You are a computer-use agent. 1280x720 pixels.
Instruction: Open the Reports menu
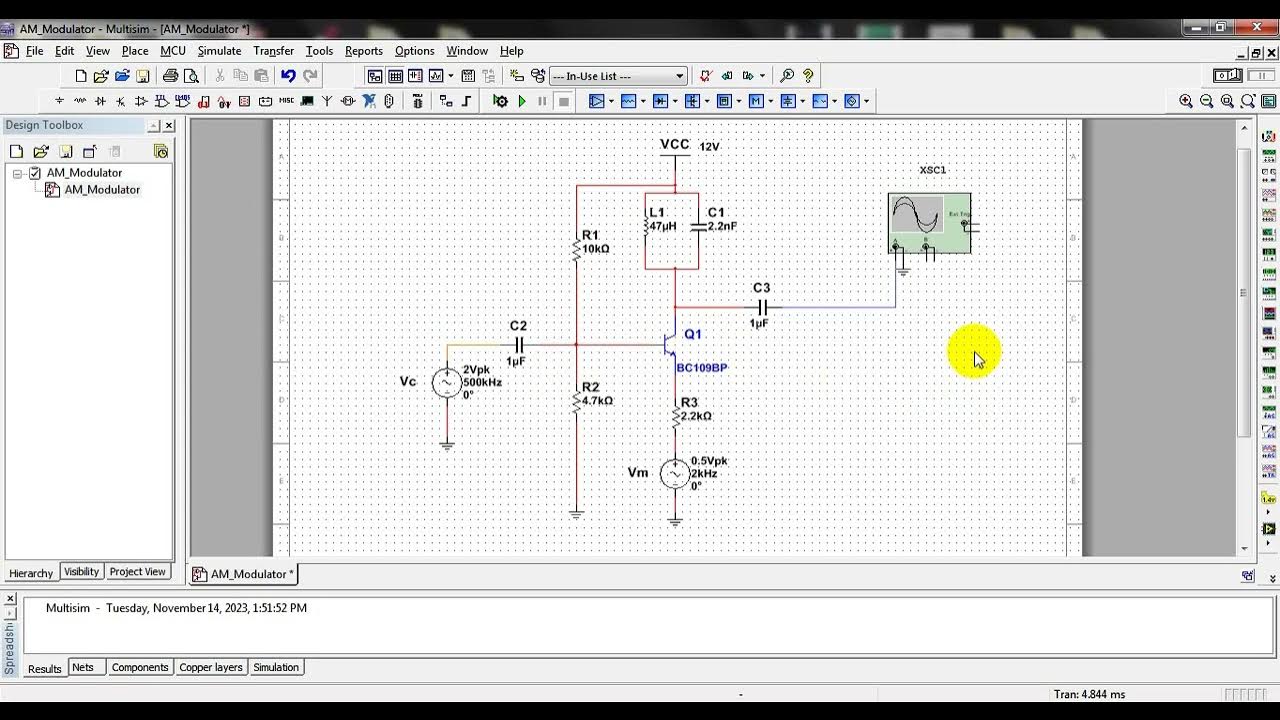point(364,51)
